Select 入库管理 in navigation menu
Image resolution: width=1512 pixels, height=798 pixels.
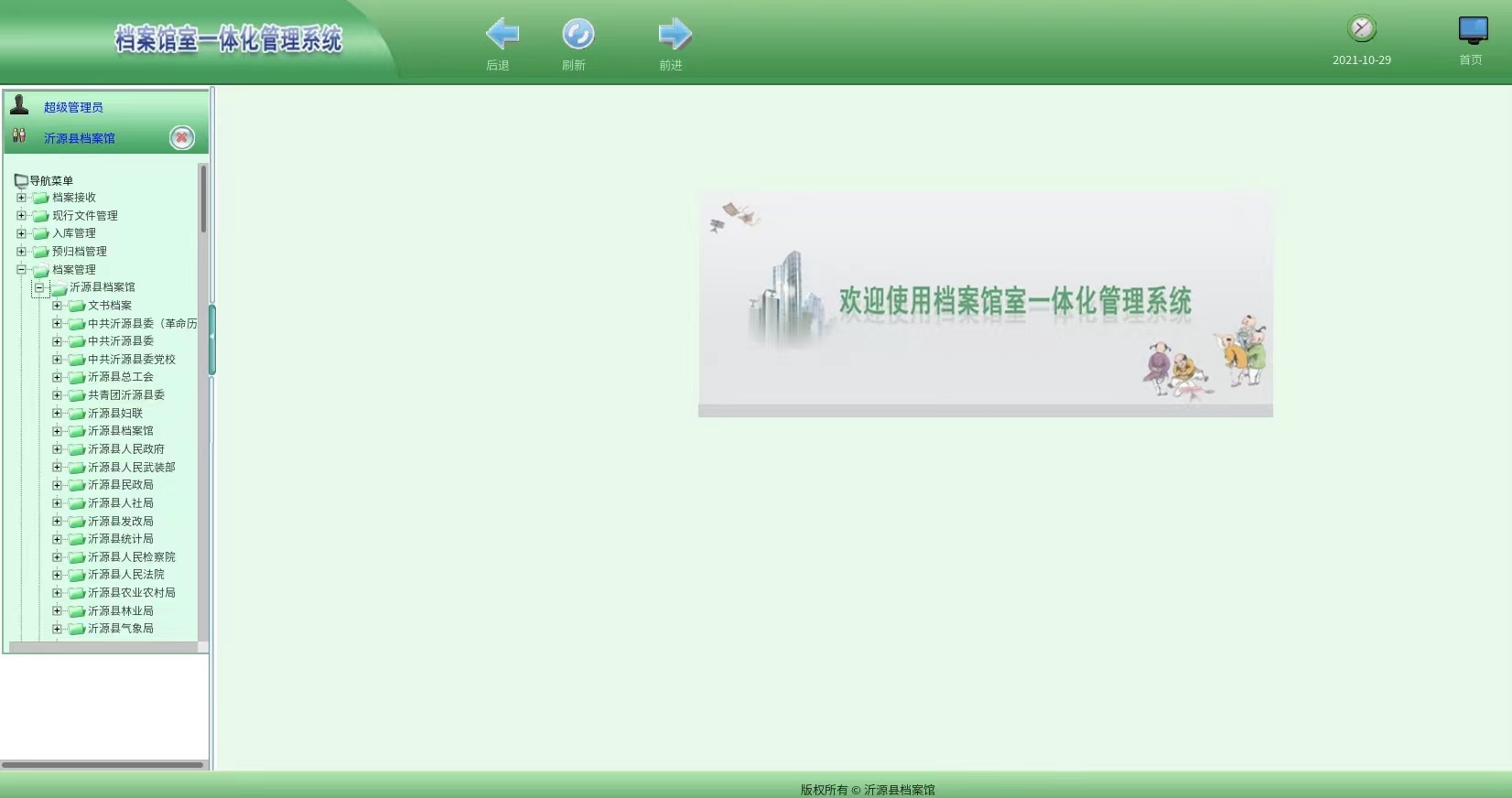(x=73, y=233)
